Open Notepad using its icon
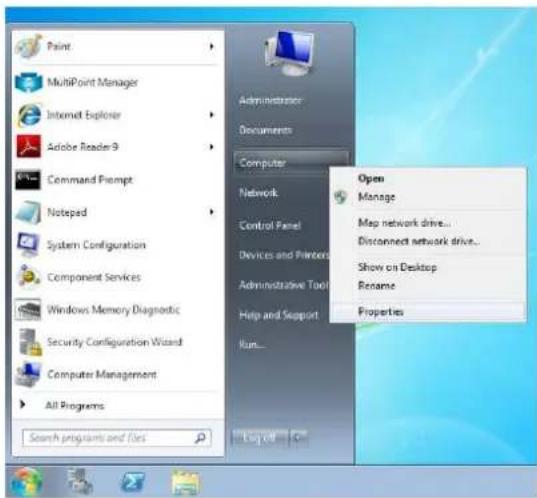 pyautogui.click(x=29, y=212)
